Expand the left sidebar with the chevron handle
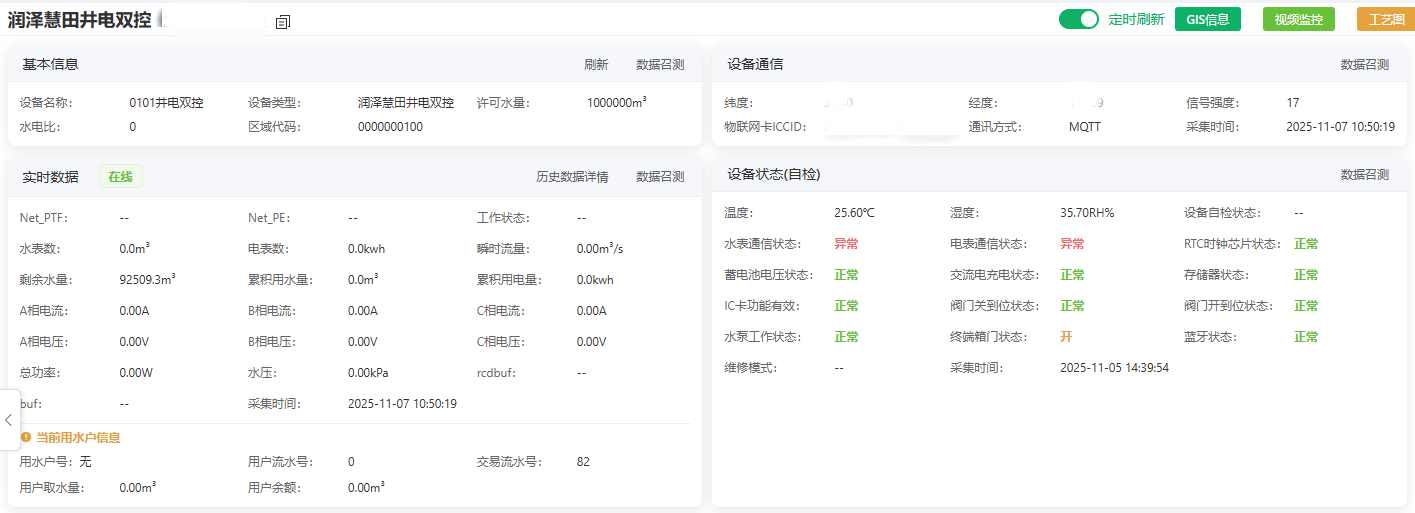 (x=9, y=420)
